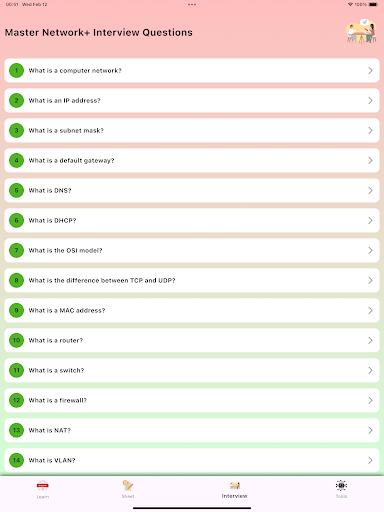Viewport: 384px width, 512px height.
Task: Expand chevron for 'What is a subnet mask?'
Action: pyautogui.click(x=370, y=130)
